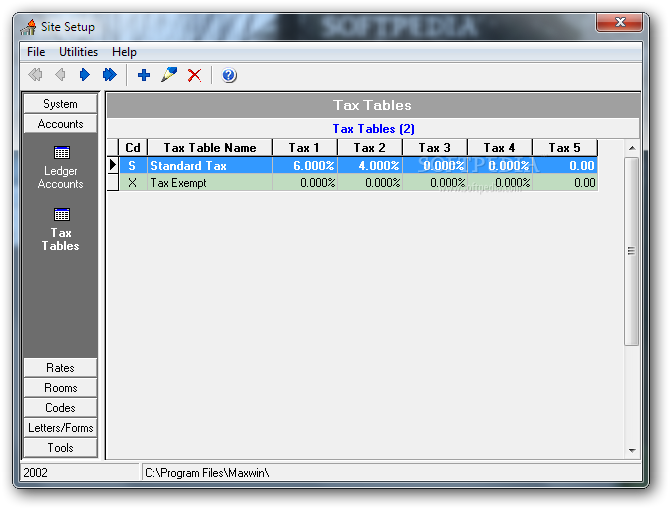This screenshot has width=670, height=509.
Task: Select the Tax Exempt row name
Action: click(x=210, y=182)
